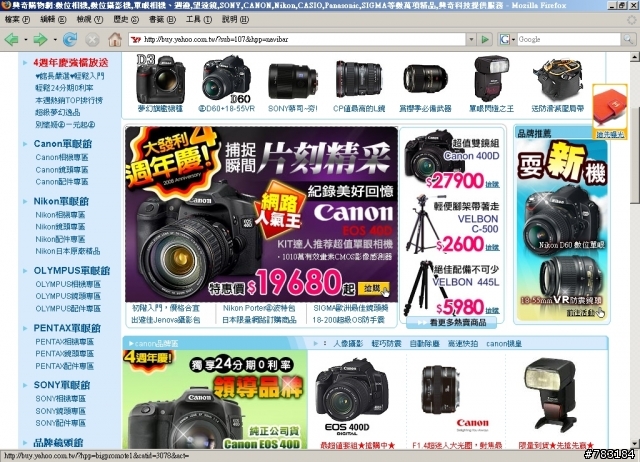
Task: Click the 看更多熱賣商品 button
Action: click(452, 322)
